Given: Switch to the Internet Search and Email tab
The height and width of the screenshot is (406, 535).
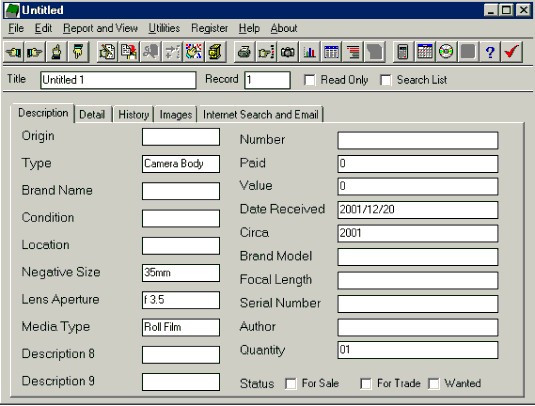Looking at the screenshot, I should [261, 115].
